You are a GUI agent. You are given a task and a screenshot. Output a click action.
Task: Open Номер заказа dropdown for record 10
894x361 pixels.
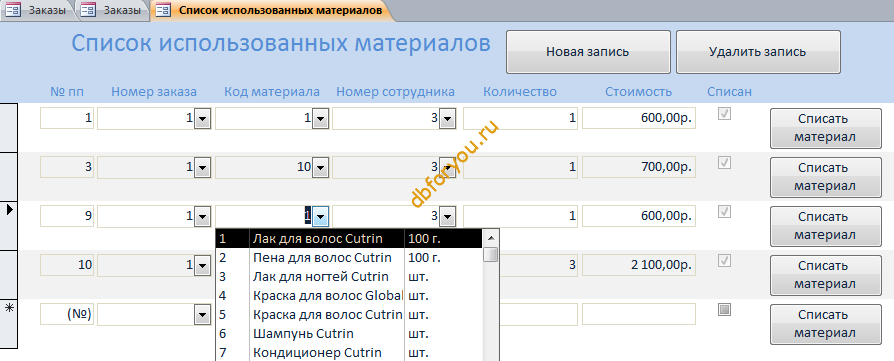[202, 266]
